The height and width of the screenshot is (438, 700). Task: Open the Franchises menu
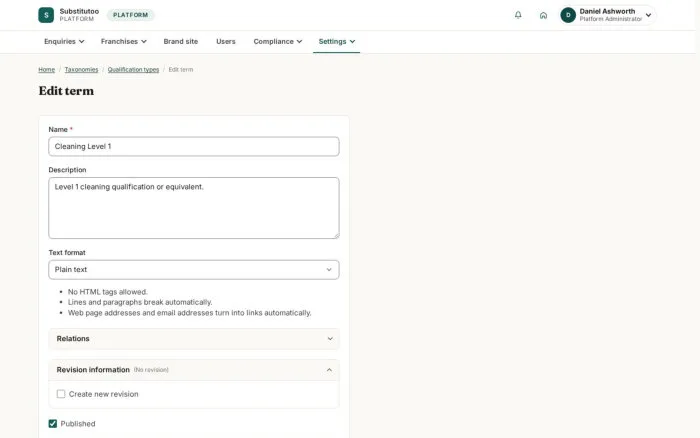124,42
